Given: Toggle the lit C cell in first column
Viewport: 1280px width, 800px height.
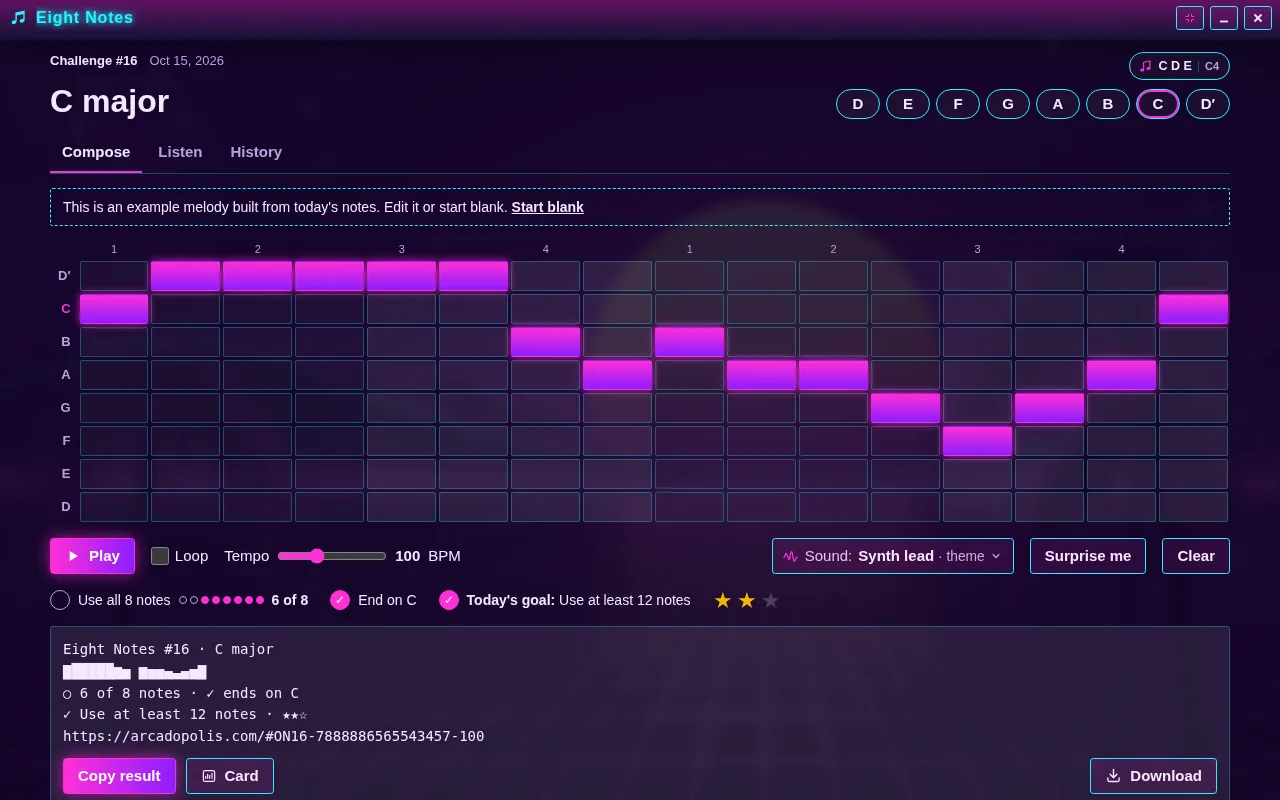Looking at the screenshot, I should tap(114, 309).
